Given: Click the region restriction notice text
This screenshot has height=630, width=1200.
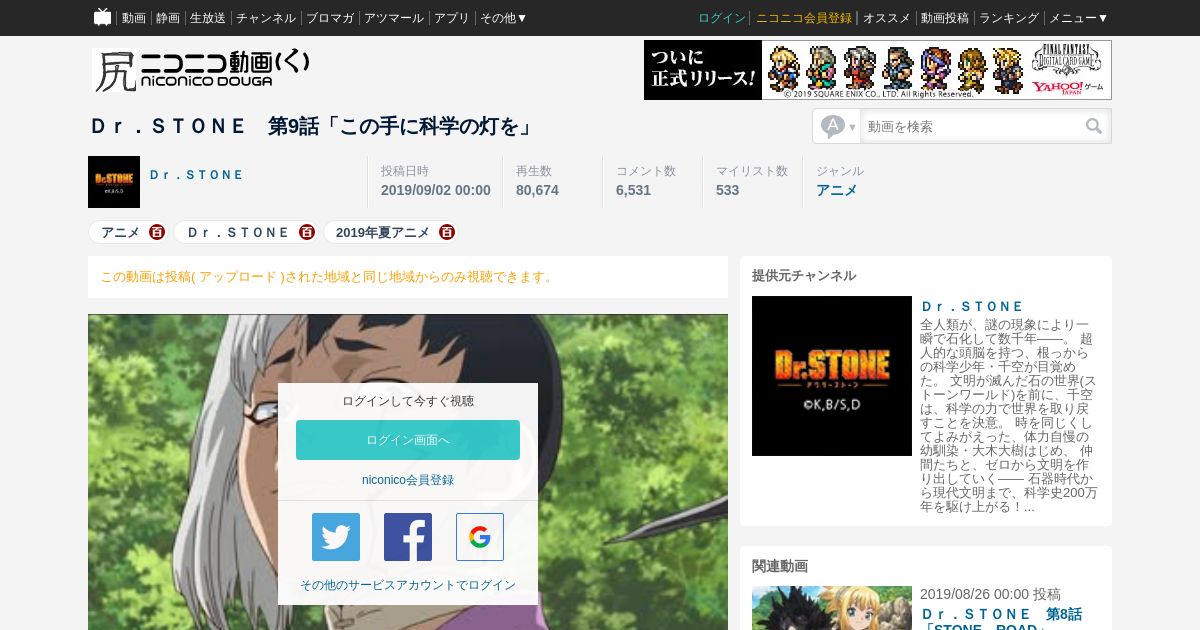Looking at the screenshot, I should tap(328, 277).
